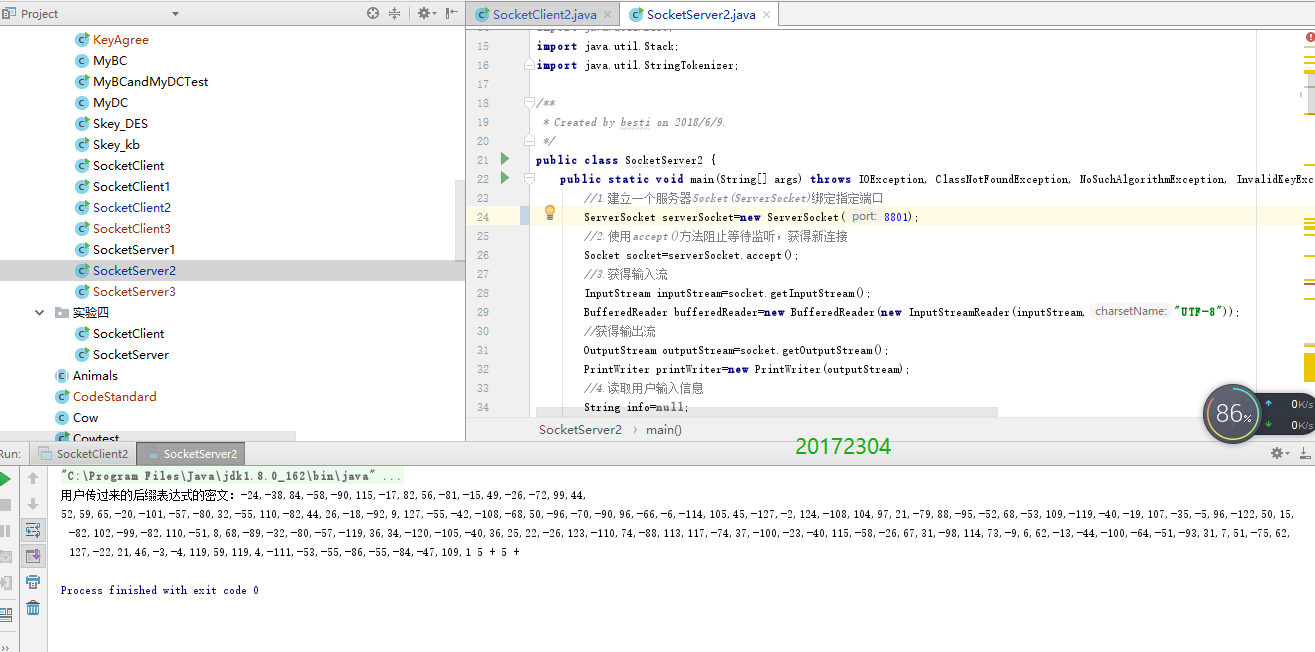Select the SocketServer2 run tab

[191, 453]
